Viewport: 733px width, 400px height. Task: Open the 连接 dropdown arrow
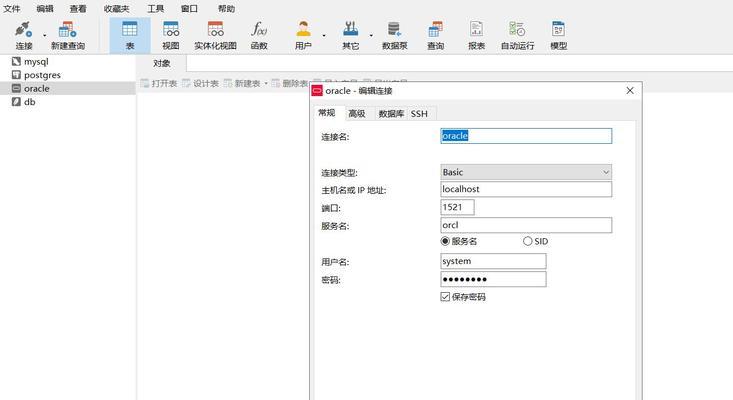(45, 36)
